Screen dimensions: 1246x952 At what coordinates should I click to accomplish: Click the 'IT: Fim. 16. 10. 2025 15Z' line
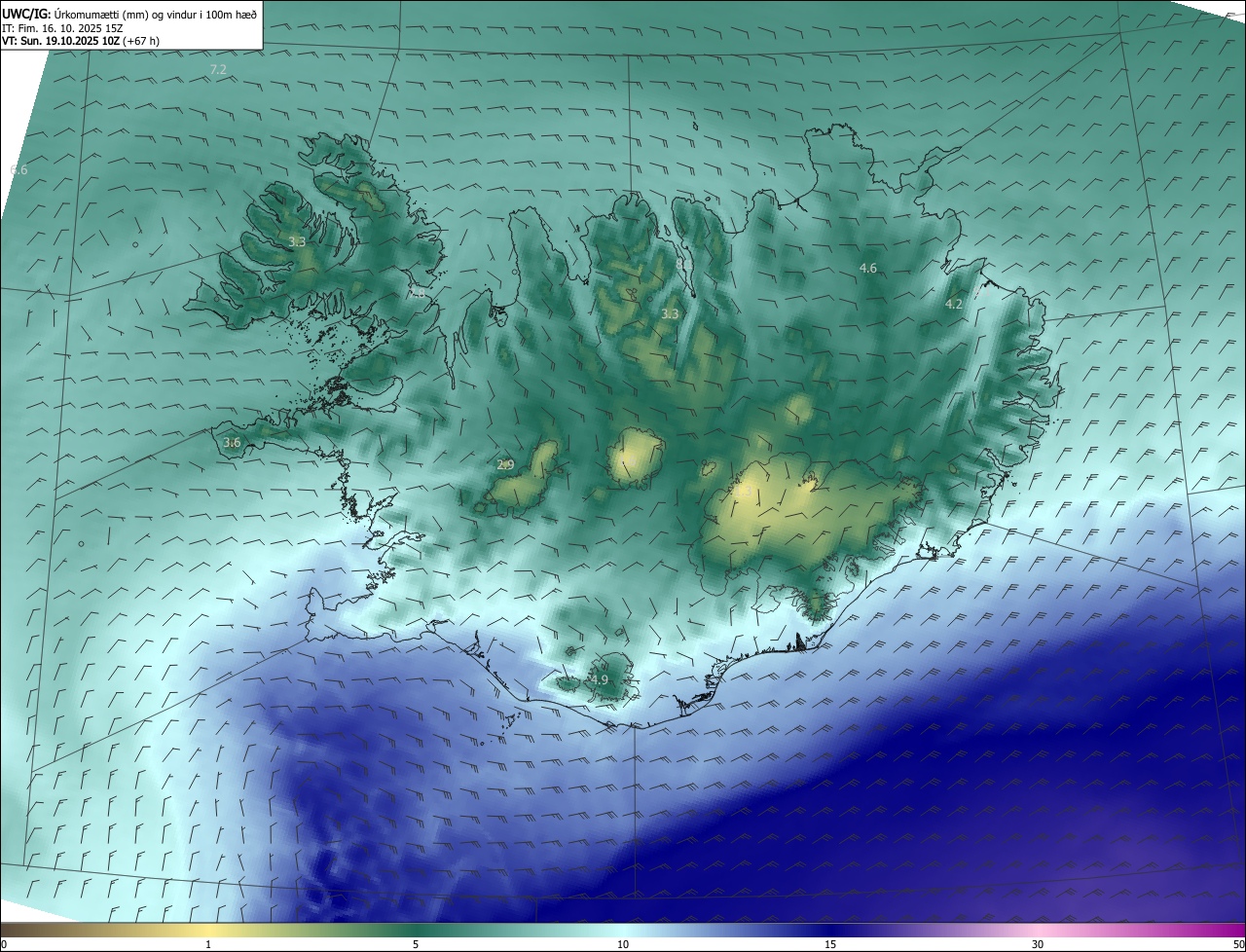tap(63, 28)
